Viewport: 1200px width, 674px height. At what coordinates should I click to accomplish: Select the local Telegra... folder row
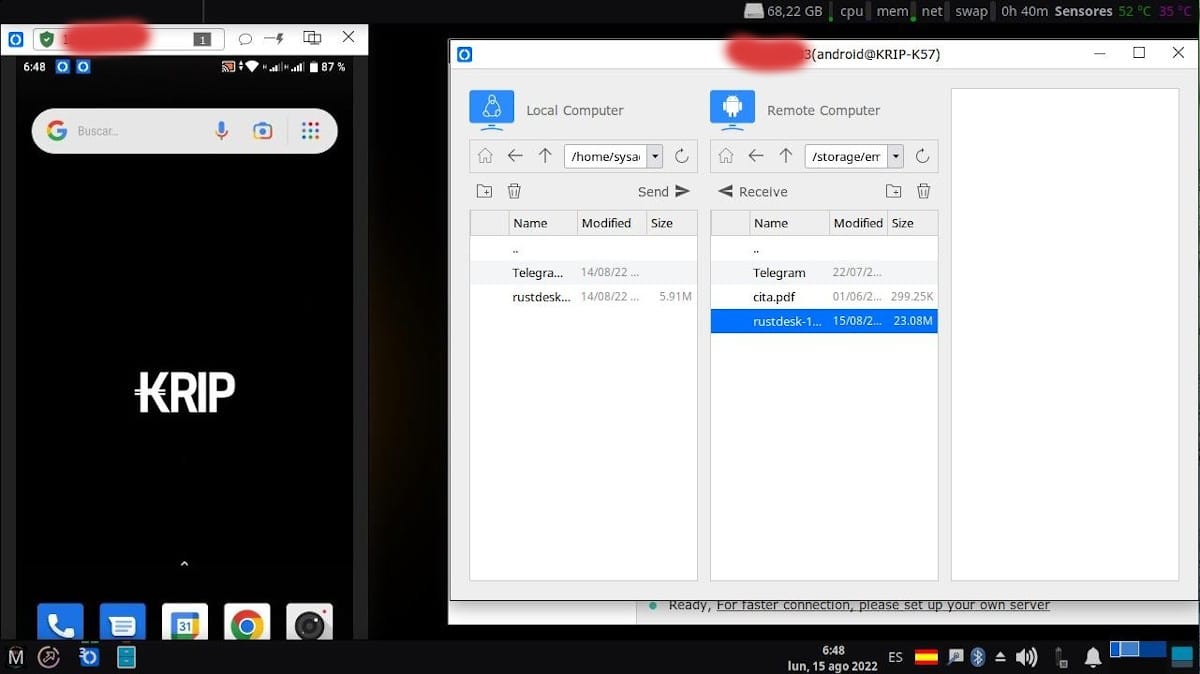(583, 272)
